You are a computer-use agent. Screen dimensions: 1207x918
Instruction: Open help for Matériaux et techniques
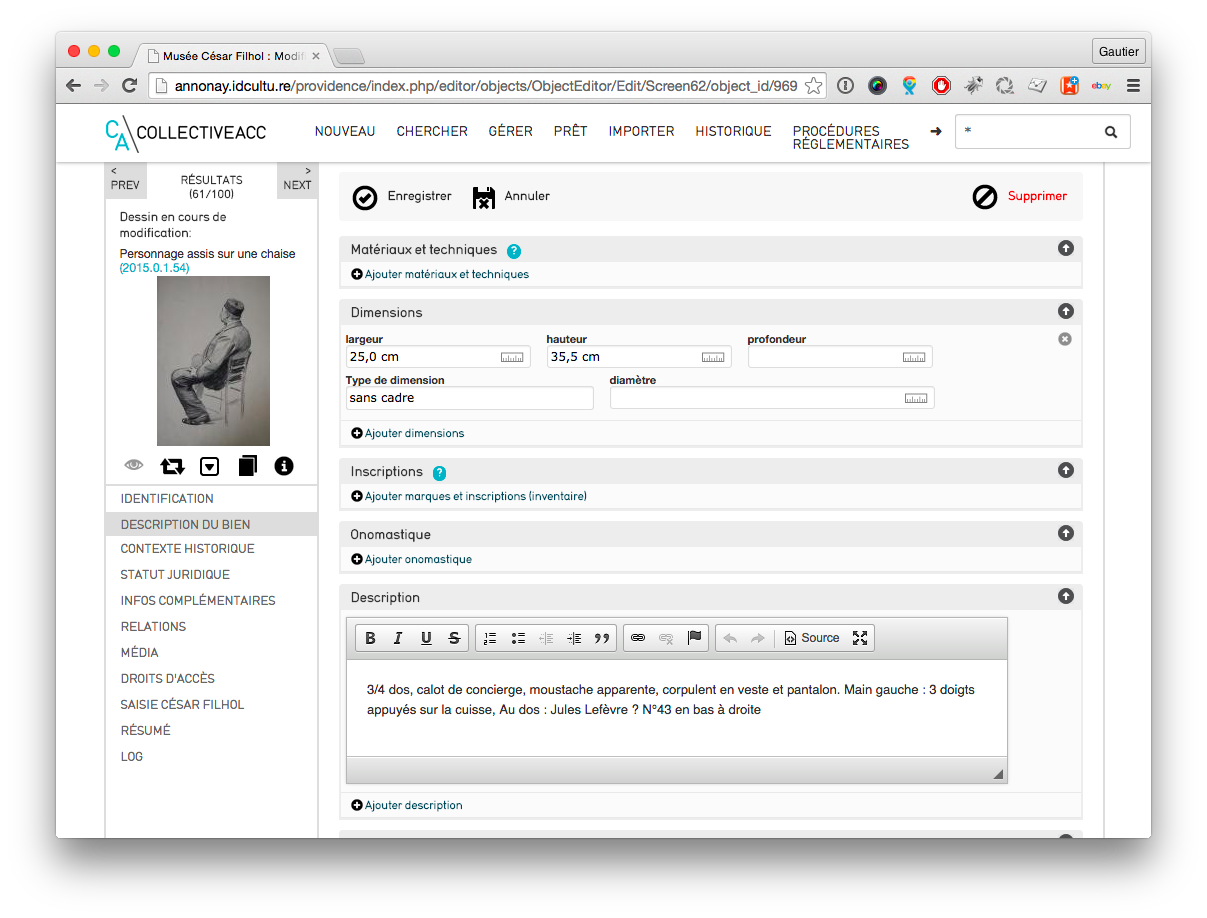point(514,251)
